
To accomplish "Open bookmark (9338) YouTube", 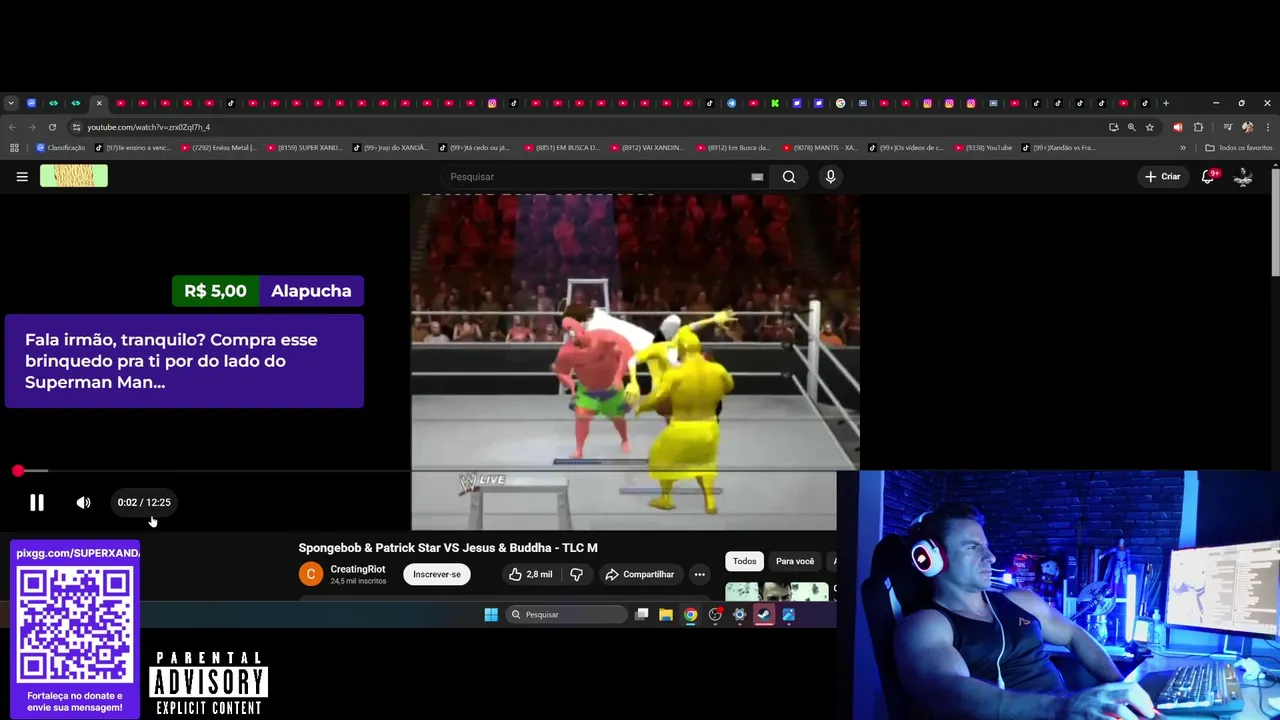I will pos(983,148).
